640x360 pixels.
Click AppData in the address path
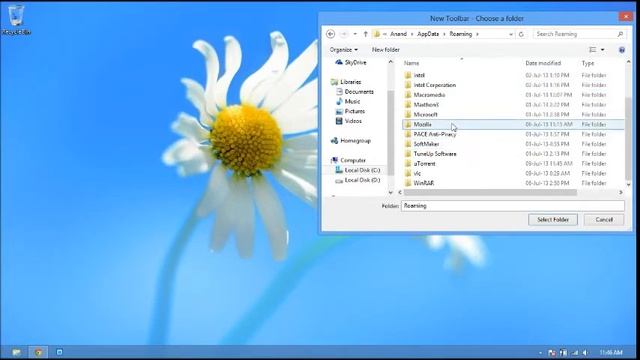(x=428, y=34)
